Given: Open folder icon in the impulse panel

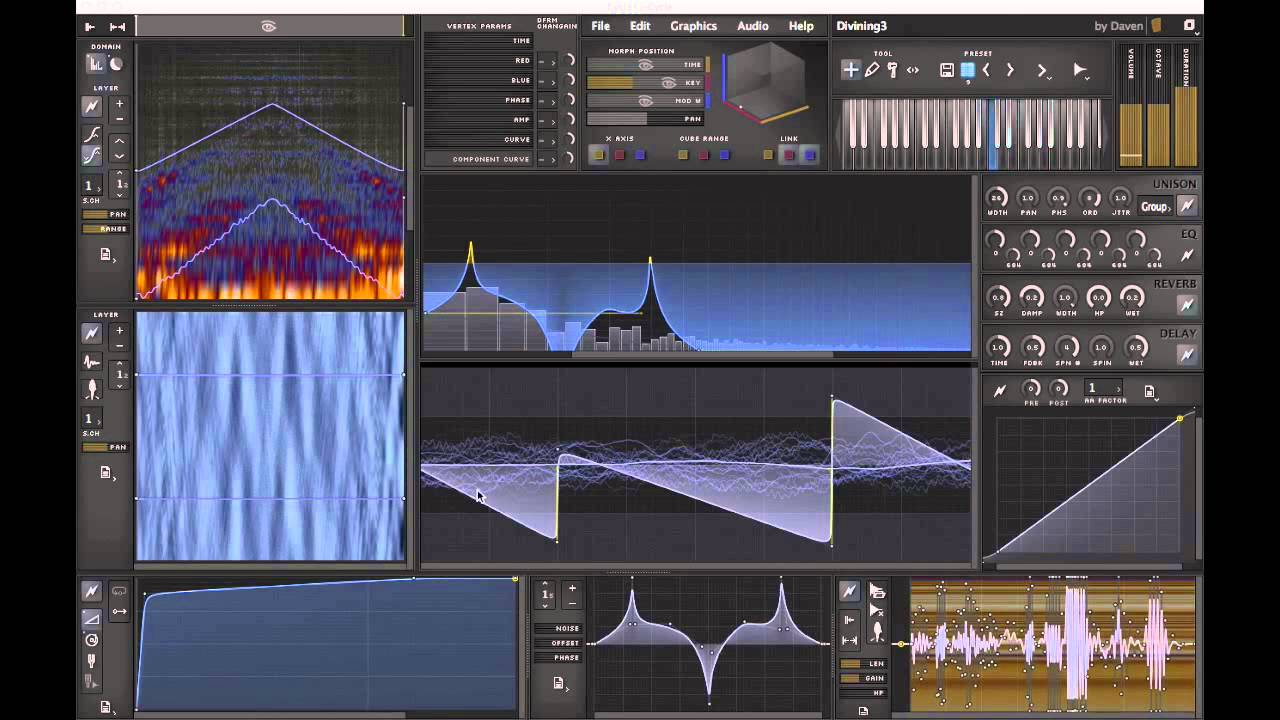Looking at the screenshot, I should [877, 592].
